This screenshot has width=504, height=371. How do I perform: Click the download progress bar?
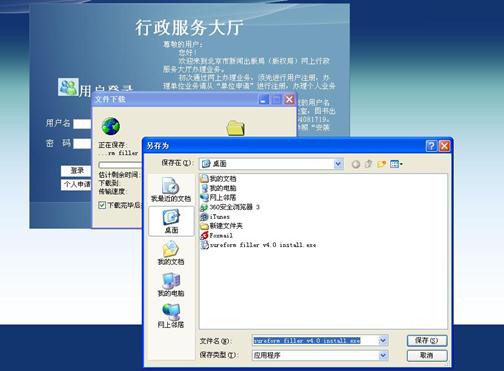pos(120,165)
